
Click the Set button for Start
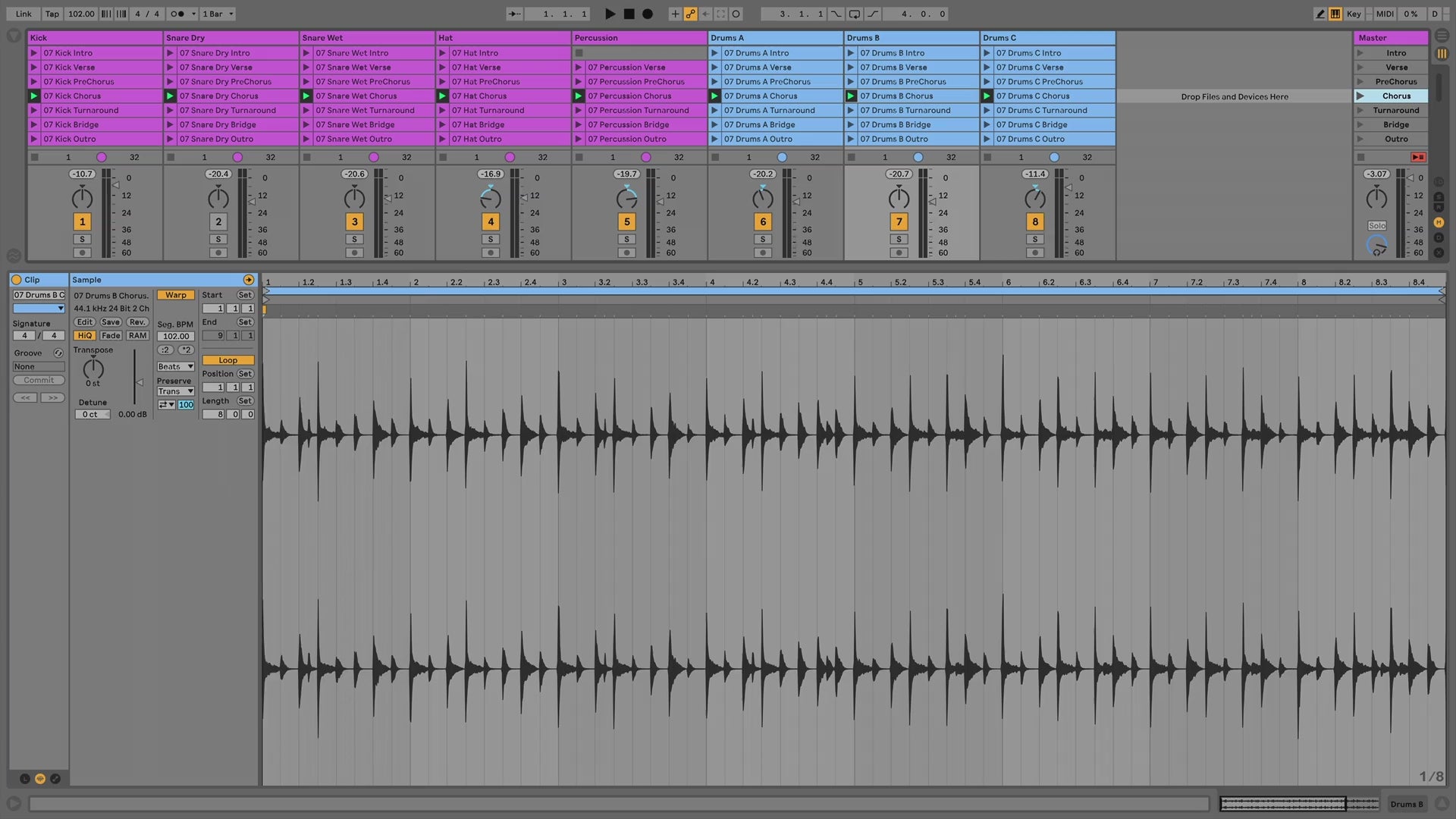245,295
